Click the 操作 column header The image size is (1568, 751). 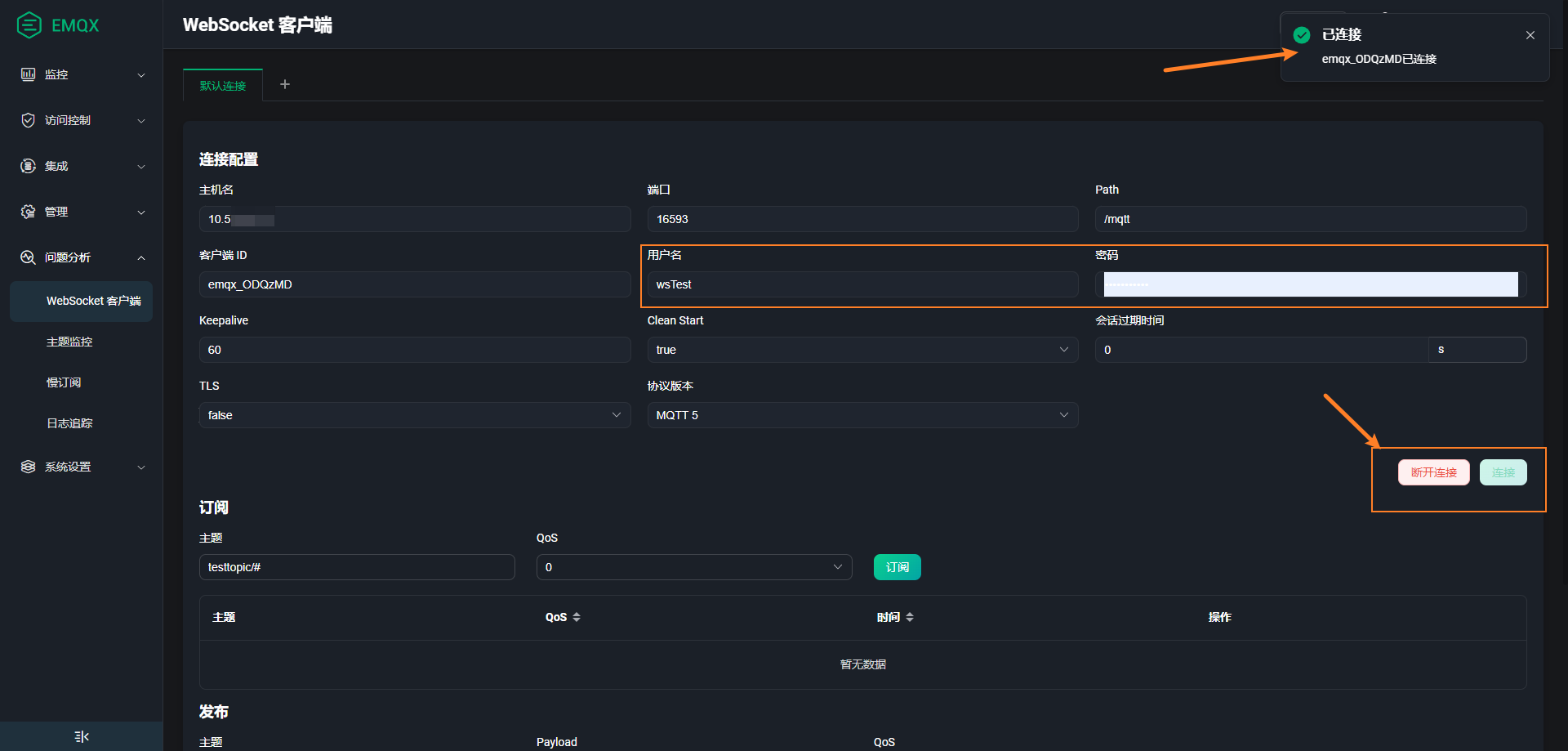coord(1220,617)
